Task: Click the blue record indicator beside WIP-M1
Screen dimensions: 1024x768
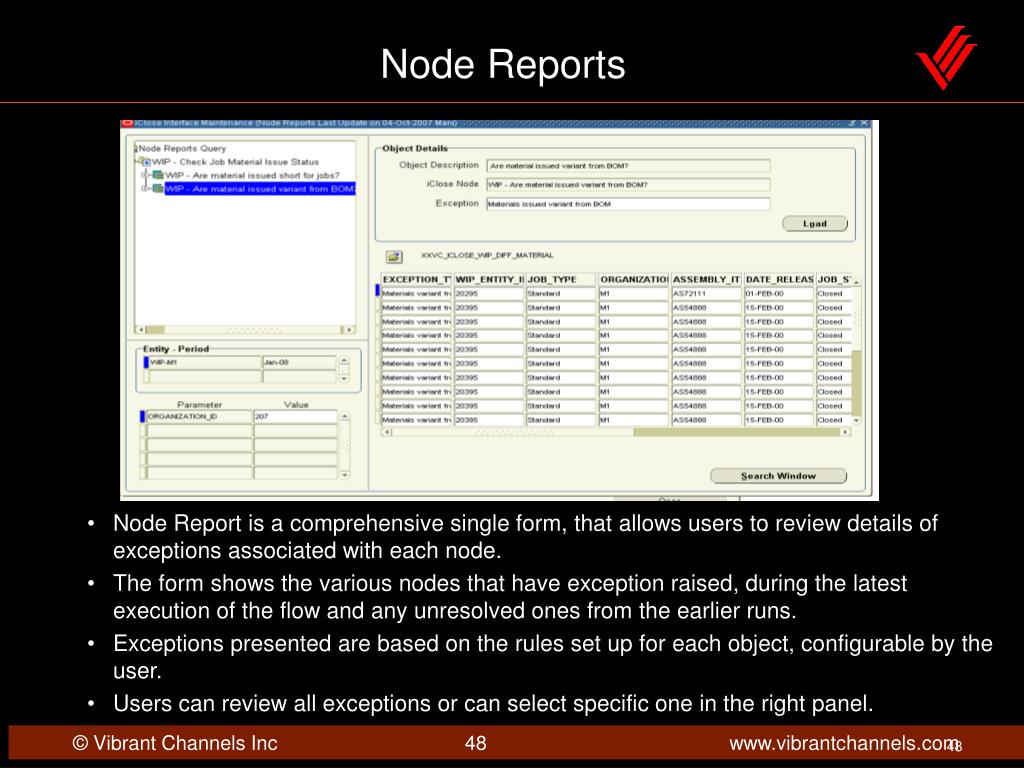Action: [146, 362]
